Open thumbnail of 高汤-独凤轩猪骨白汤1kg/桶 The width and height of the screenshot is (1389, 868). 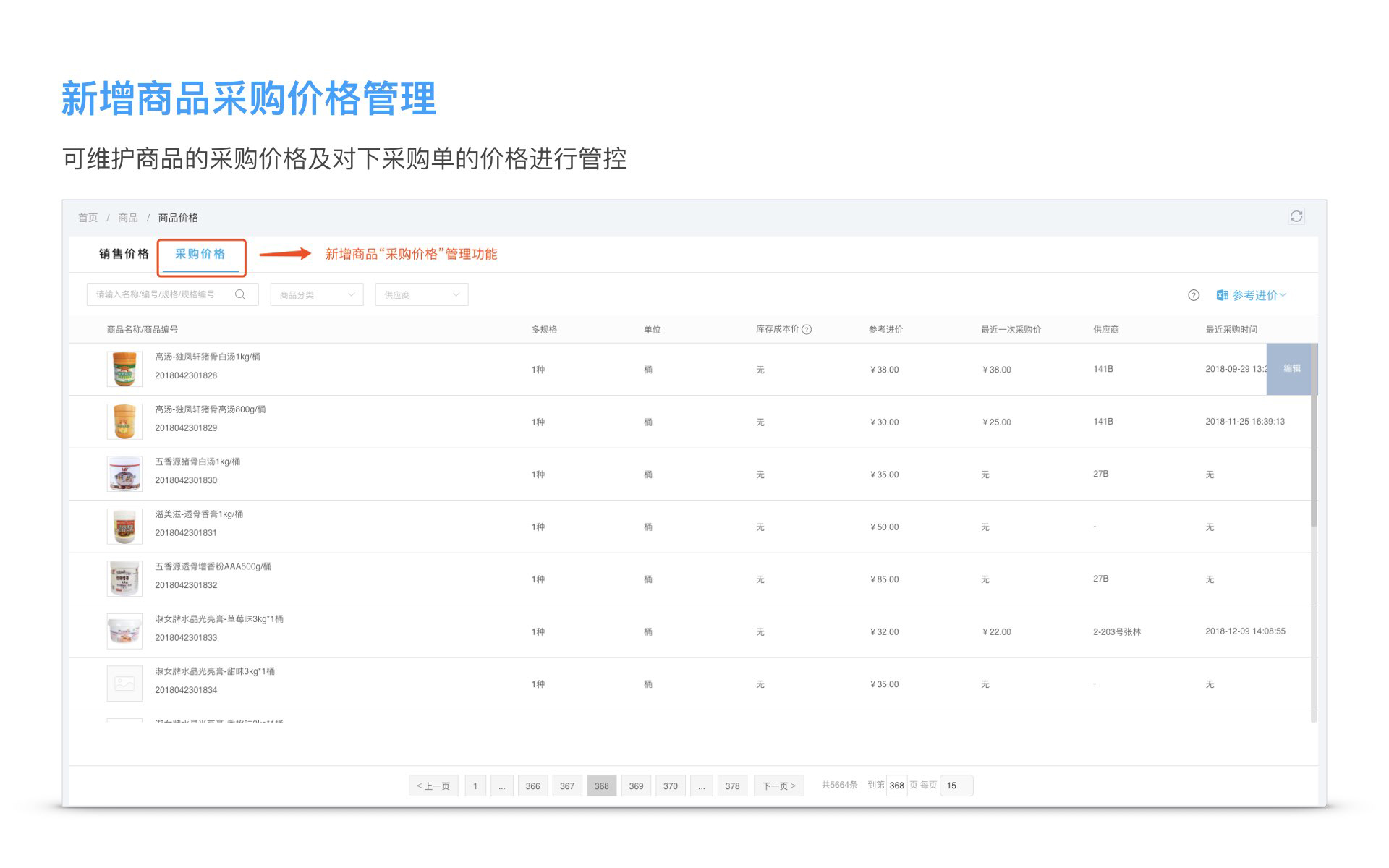point(124,369)
